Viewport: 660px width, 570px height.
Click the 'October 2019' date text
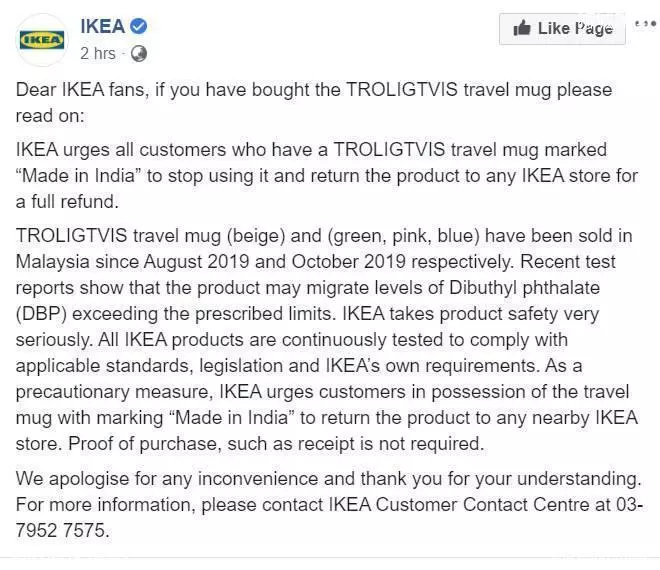pyautogui.click(x=349, y=262)
